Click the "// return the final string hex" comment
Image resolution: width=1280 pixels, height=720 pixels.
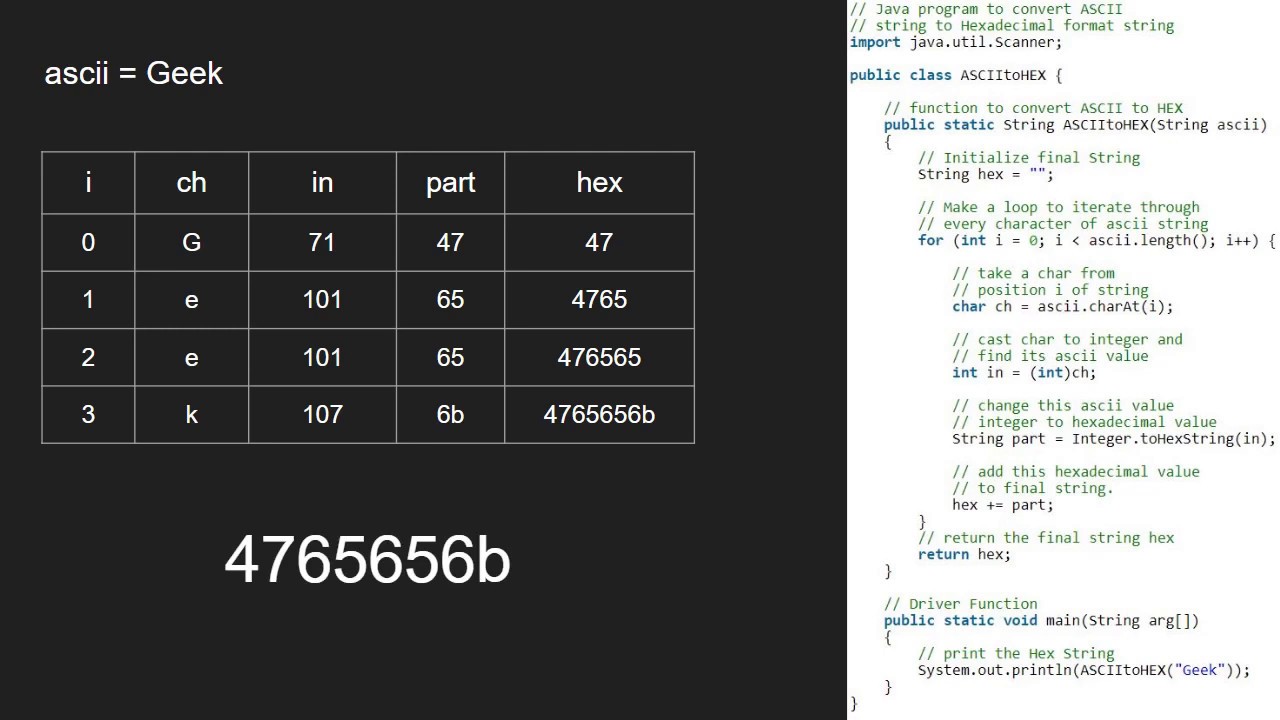pyautogui.click(x=1046, y=538)
